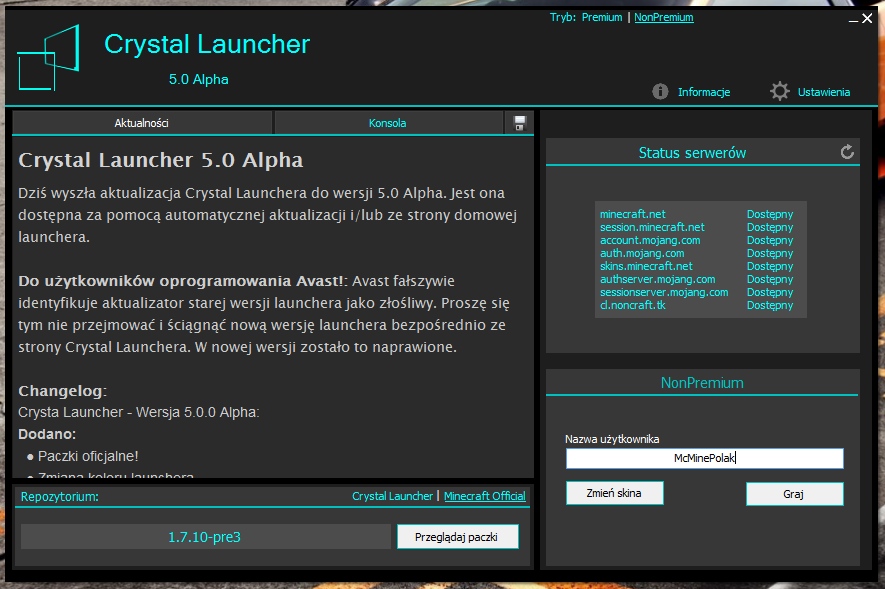The width and height of the screenshot is (885, 589).
Task: Choose the Minecraft Official repository
Action: [484, 496]
